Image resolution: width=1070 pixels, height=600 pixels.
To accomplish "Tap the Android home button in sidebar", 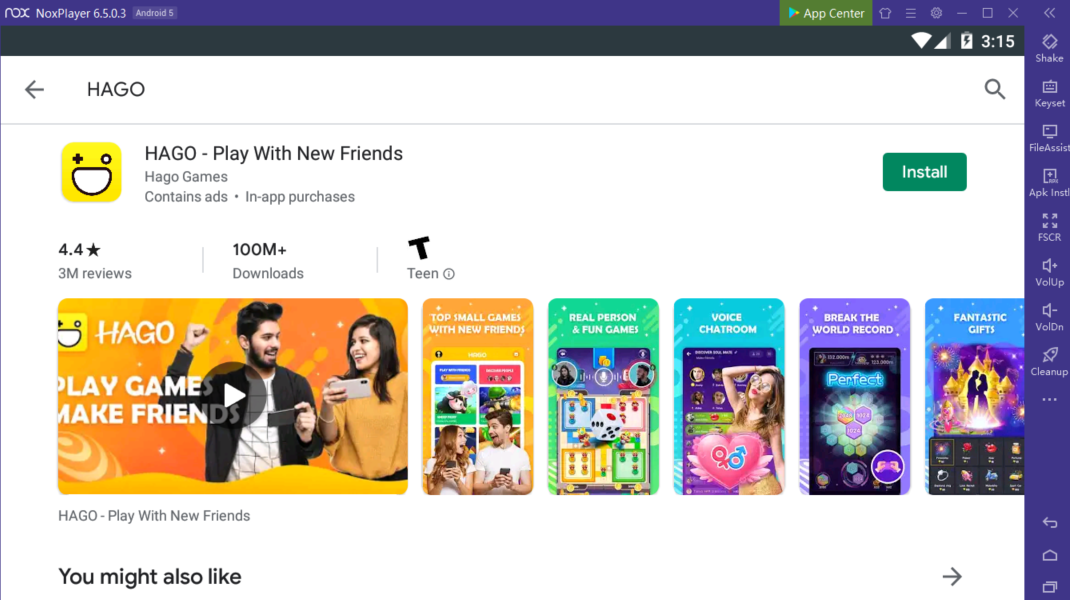I will [1050, 555].
